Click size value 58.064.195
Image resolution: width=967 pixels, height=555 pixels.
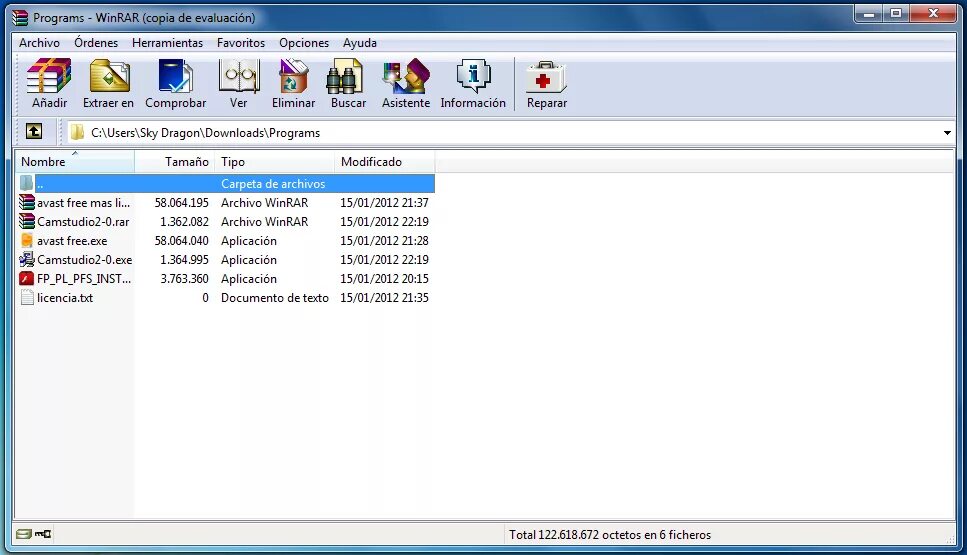point(181,202)
